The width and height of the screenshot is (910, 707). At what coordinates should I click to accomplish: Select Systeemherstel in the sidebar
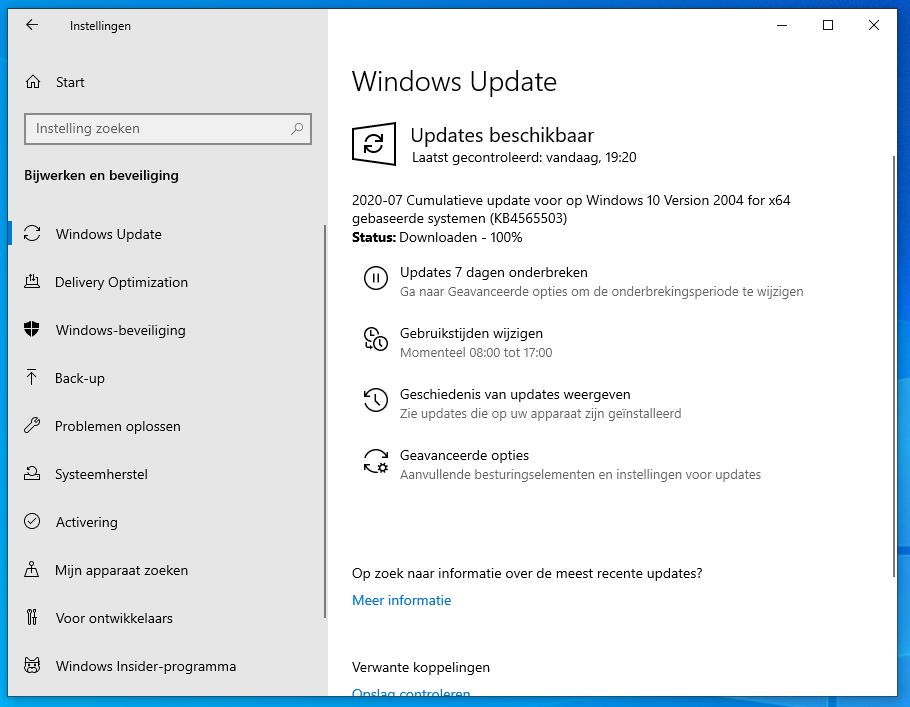click(x=101, y=474)
